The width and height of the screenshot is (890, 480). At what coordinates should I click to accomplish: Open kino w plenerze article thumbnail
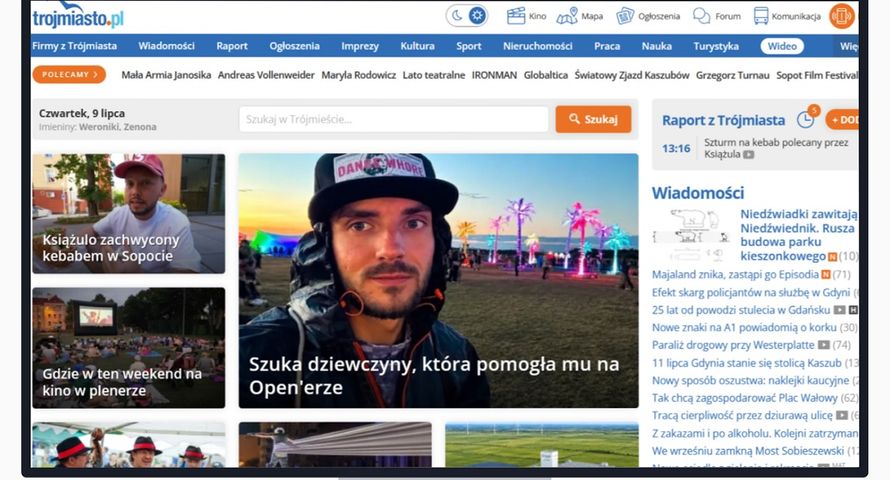tap(129, 348)
